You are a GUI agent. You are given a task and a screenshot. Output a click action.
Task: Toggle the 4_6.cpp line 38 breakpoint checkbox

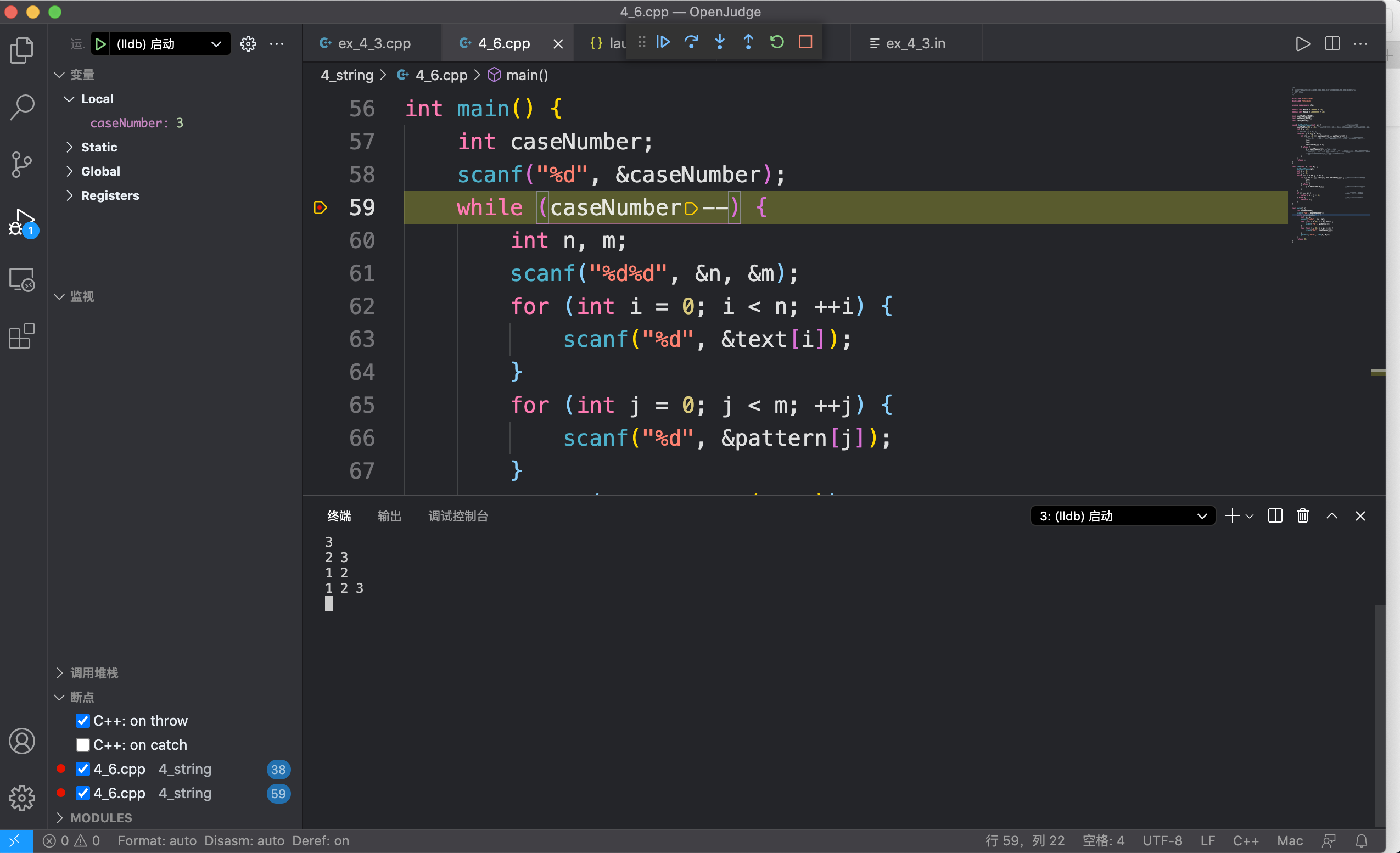(83, 769)
